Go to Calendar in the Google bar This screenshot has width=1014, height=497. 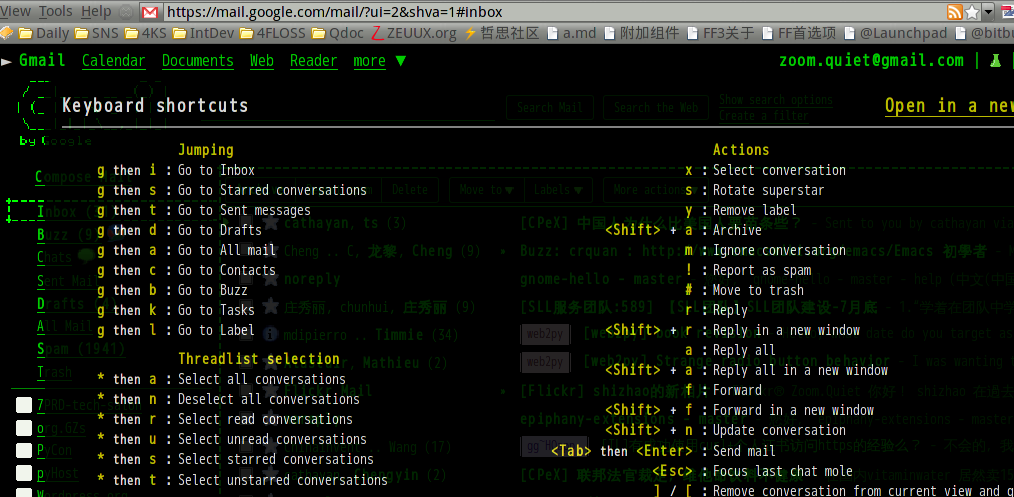[114, 61]
